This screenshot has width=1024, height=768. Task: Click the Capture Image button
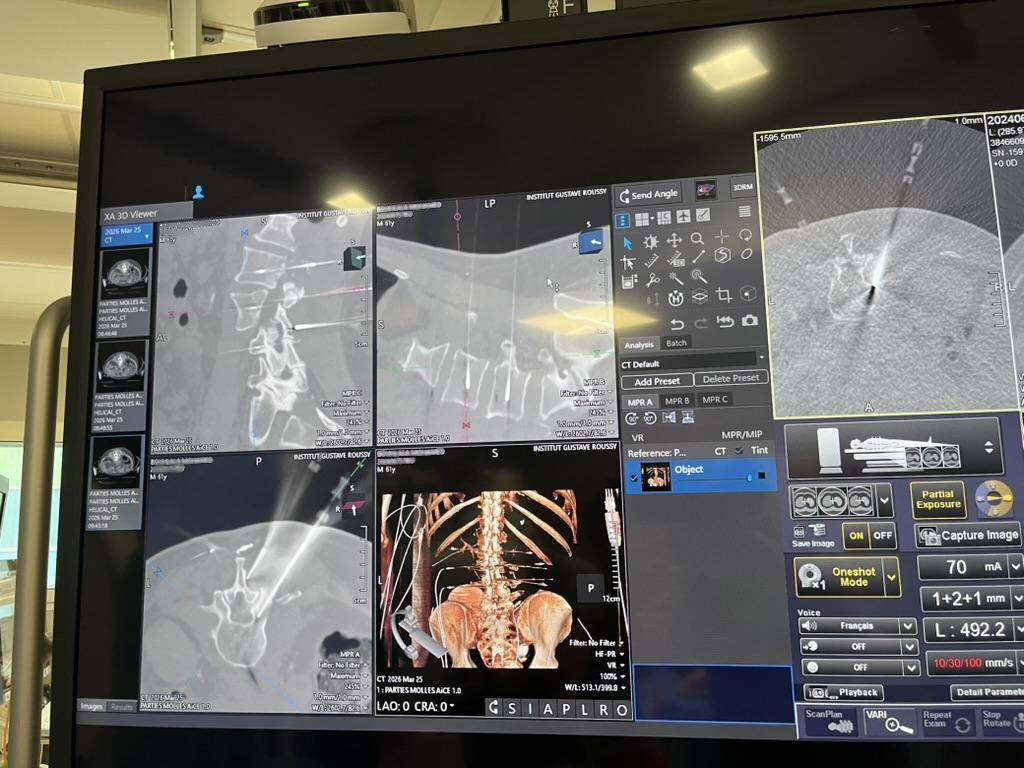968,536
